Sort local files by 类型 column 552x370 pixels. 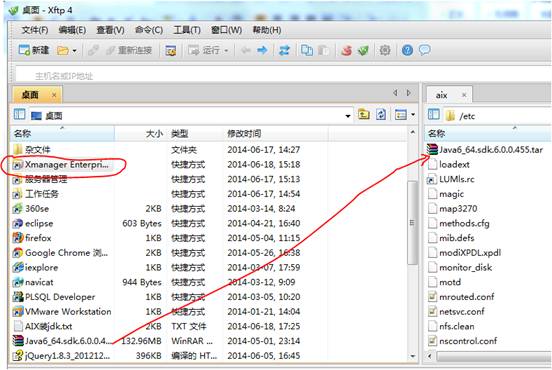point(195,134)
